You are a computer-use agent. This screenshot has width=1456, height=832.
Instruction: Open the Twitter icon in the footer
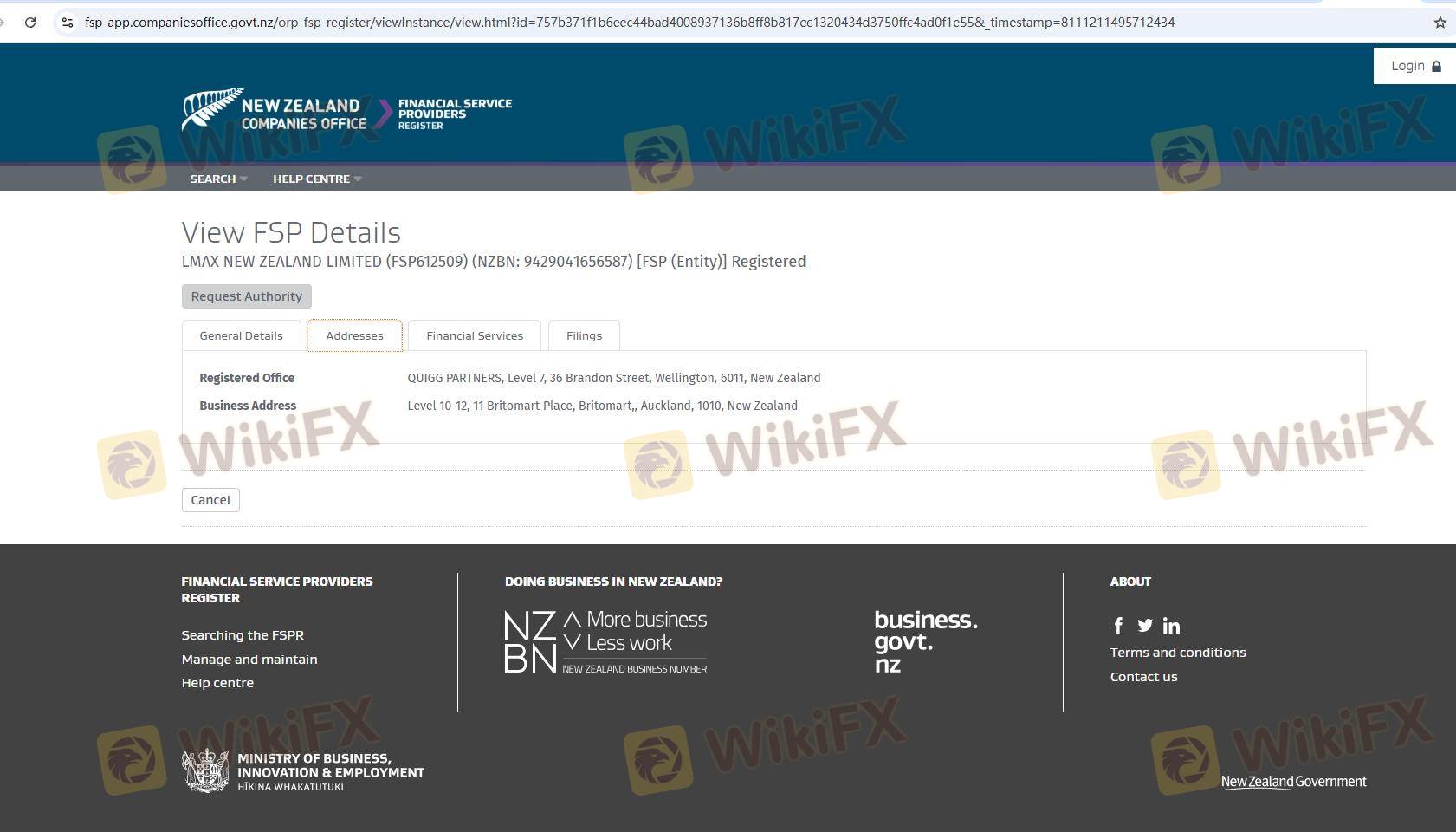pos(1145,626)
